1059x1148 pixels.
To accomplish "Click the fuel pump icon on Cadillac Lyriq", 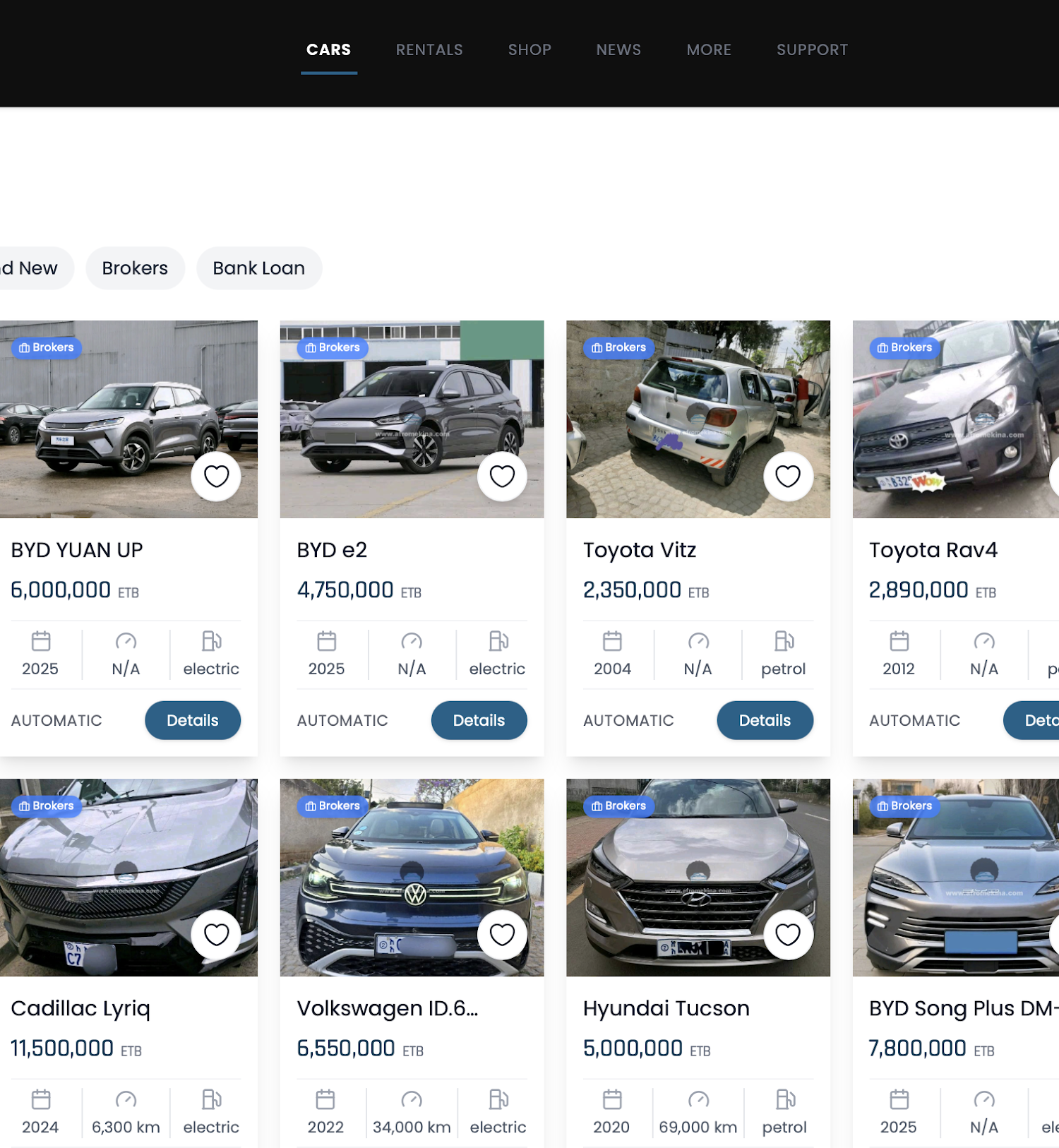I will point(211,1099).
